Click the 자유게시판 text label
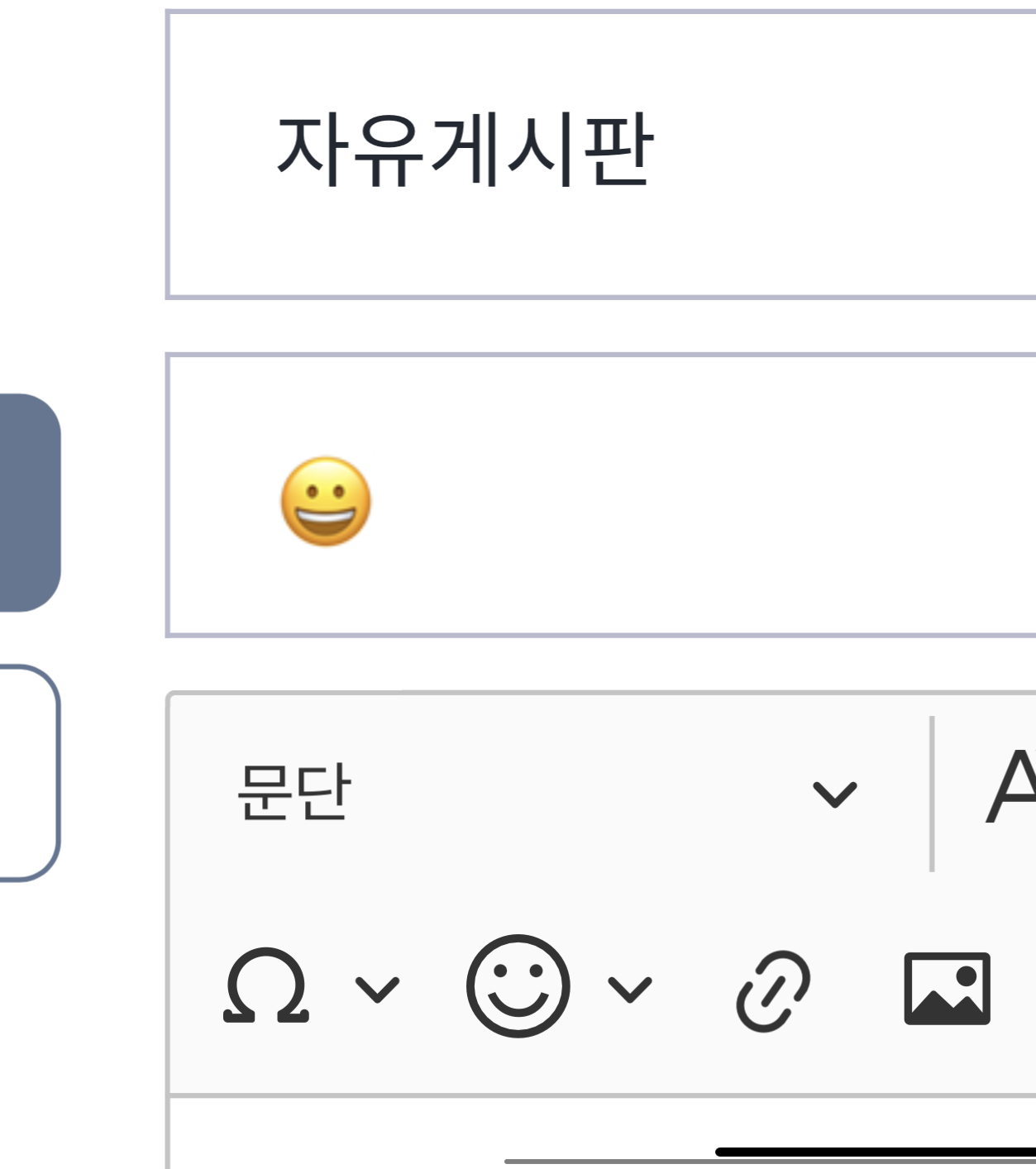Screen dimensions: 1036x1169 pos(465,152)
